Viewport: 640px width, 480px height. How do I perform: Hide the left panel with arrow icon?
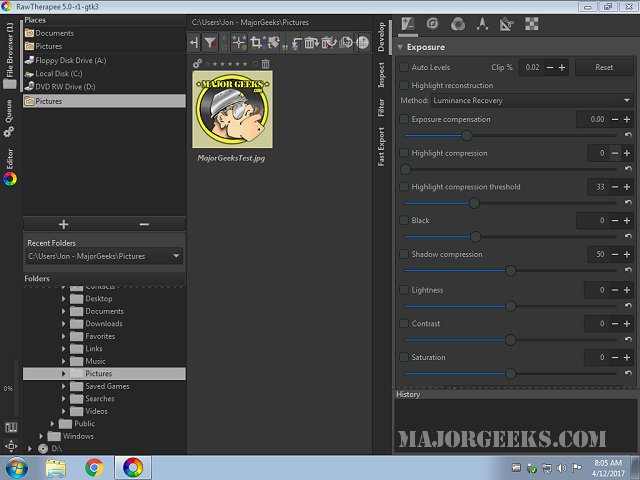[x=194, y=42]
